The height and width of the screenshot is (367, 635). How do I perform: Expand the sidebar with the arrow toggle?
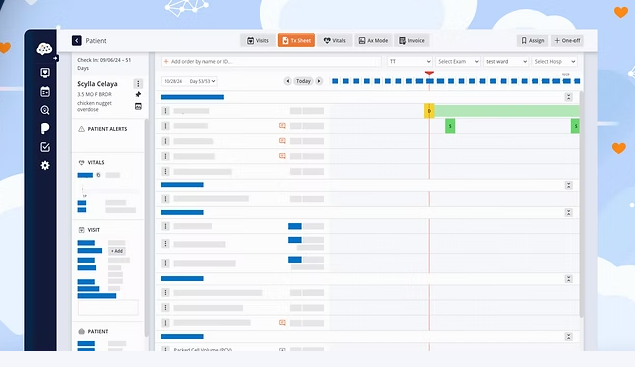tap(56, 58)
